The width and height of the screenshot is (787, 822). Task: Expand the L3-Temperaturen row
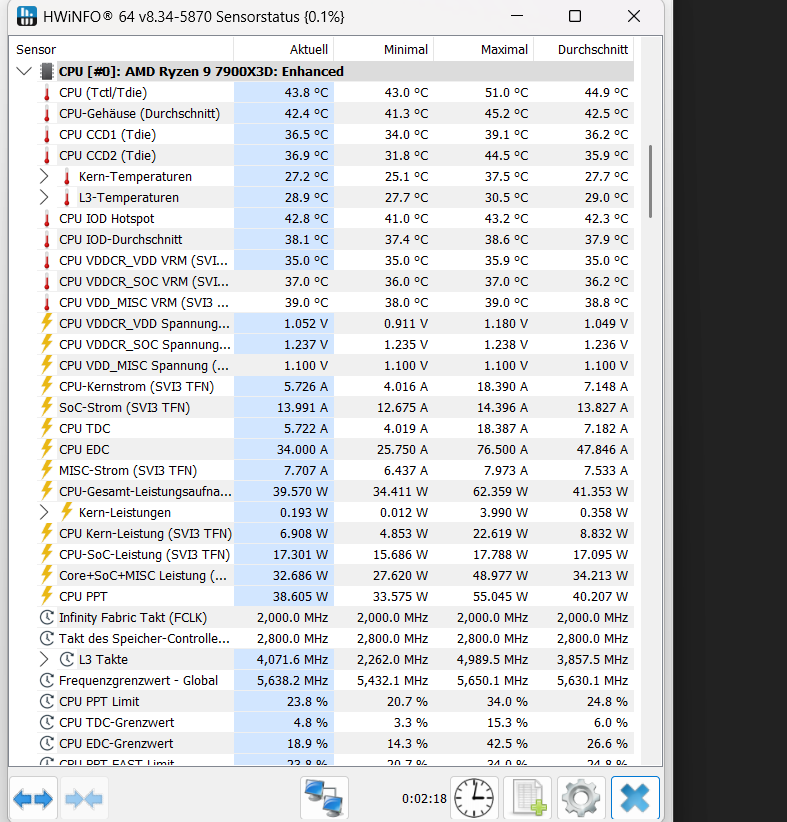pyautogui.click(x=44, y=198)
